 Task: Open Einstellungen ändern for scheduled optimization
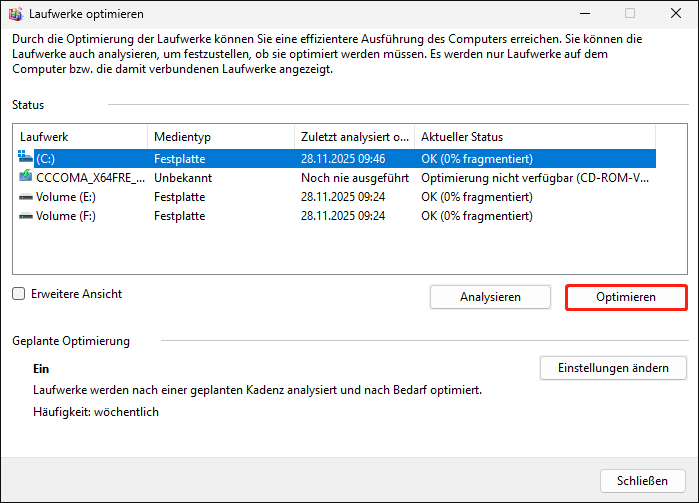tap(613, 368)
